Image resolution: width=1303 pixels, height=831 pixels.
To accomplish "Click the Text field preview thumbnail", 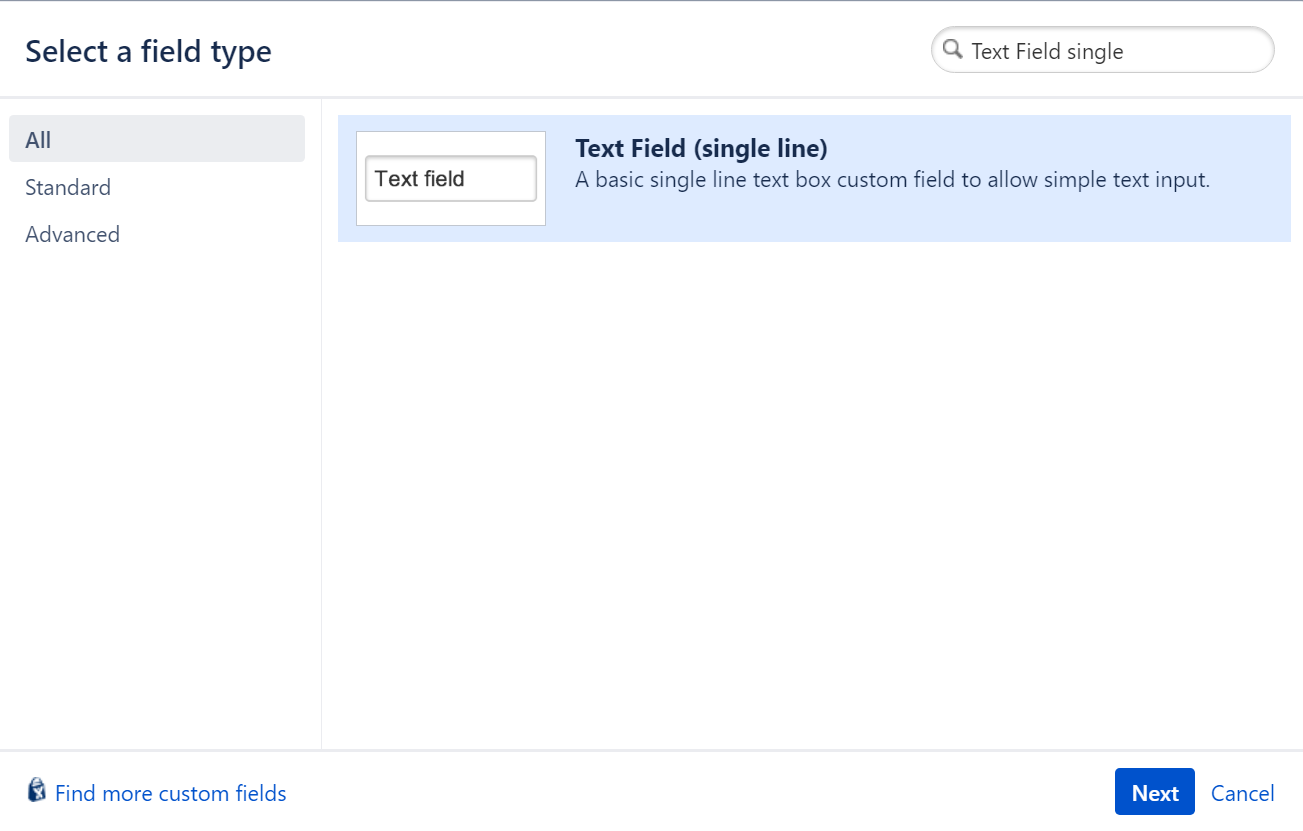I will coord(451,178).
